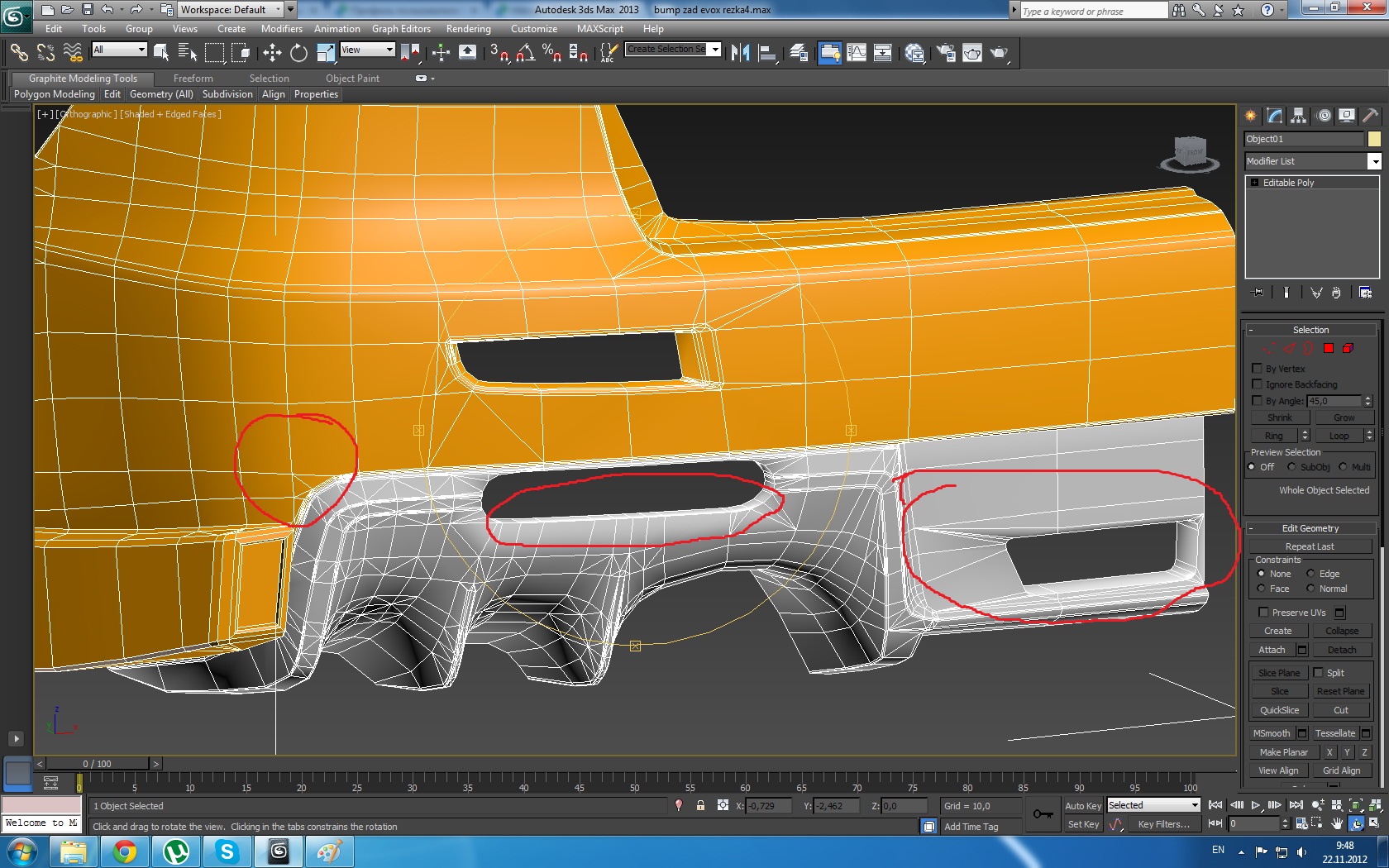Enable the Ignore Backfacing checkbox
1389x868 pixels.
point(1258,384)
